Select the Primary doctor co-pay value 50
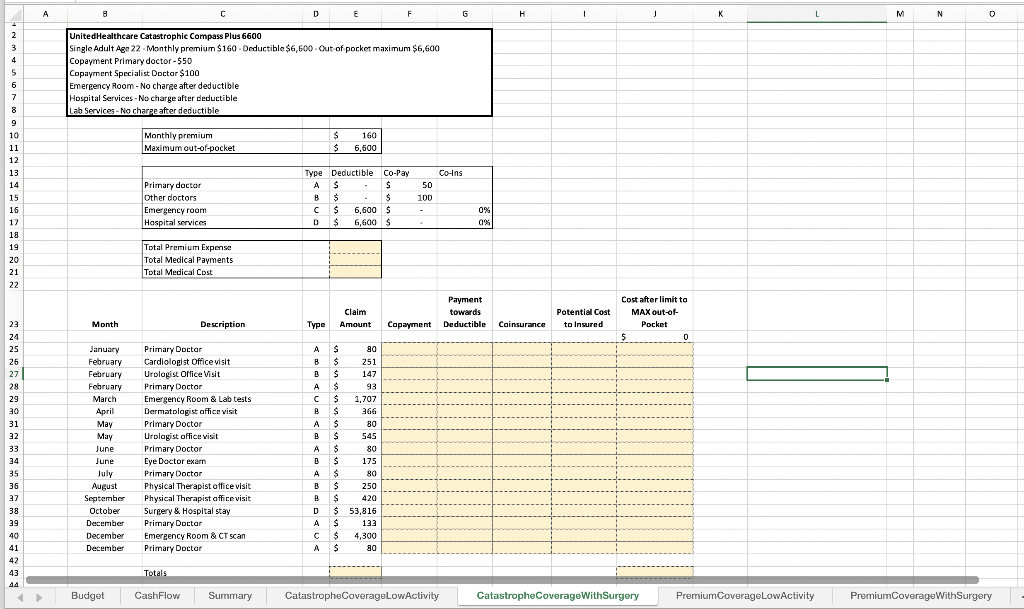Image resolution: width=1024 pixels, height=609 pixels. coord(409,185)
